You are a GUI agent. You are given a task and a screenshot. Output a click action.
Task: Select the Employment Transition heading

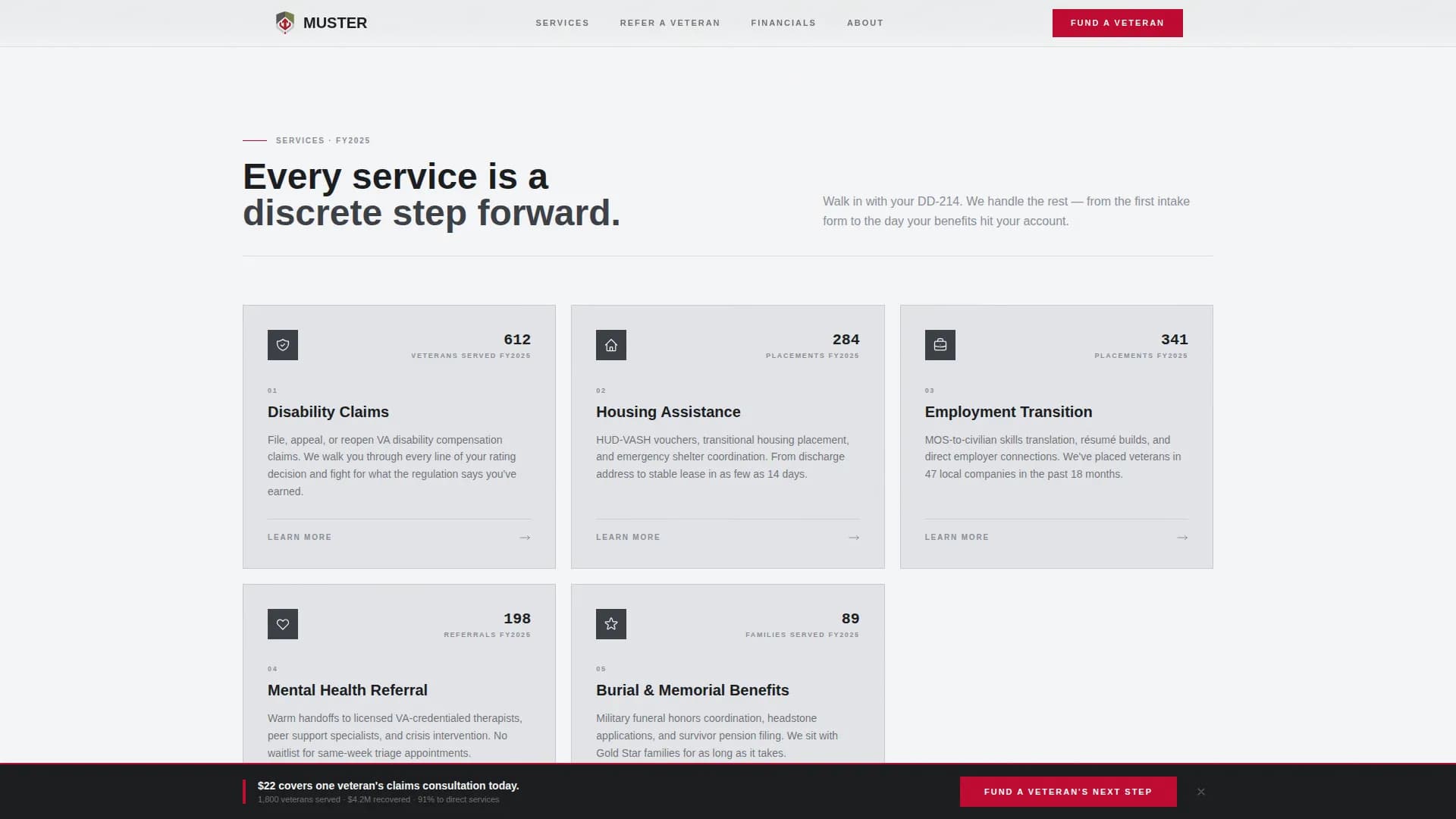[x=1009, y=412]
